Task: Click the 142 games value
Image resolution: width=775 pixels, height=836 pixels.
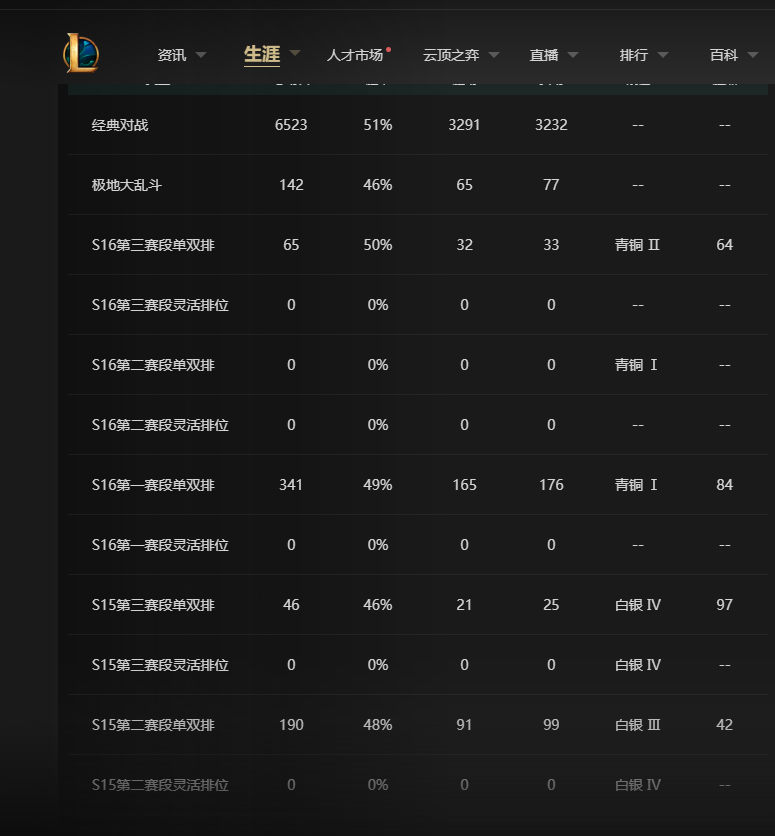Action: coord(291,185)
